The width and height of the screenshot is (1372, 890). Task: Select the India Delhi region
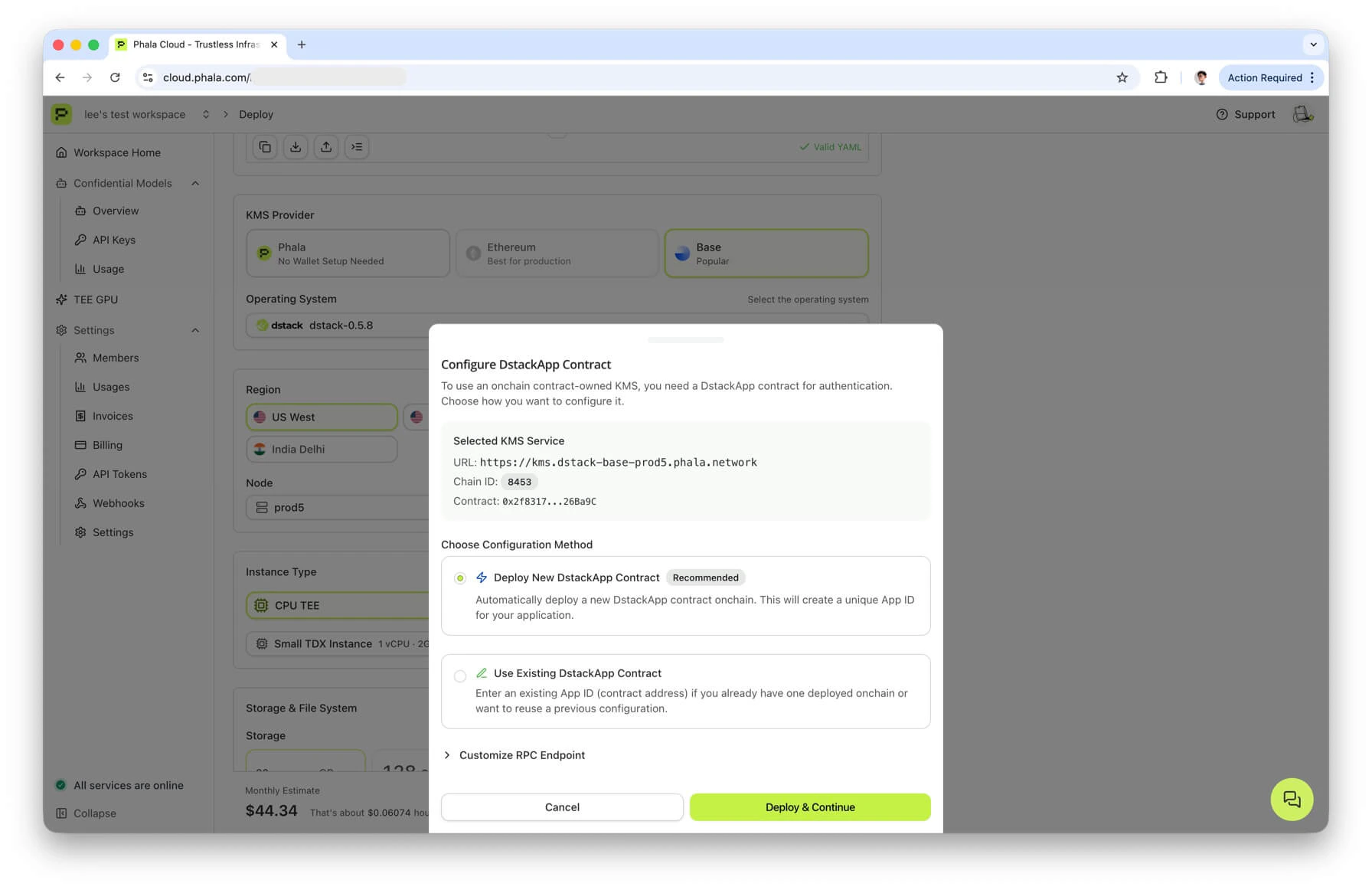click(x=321, y=449)
